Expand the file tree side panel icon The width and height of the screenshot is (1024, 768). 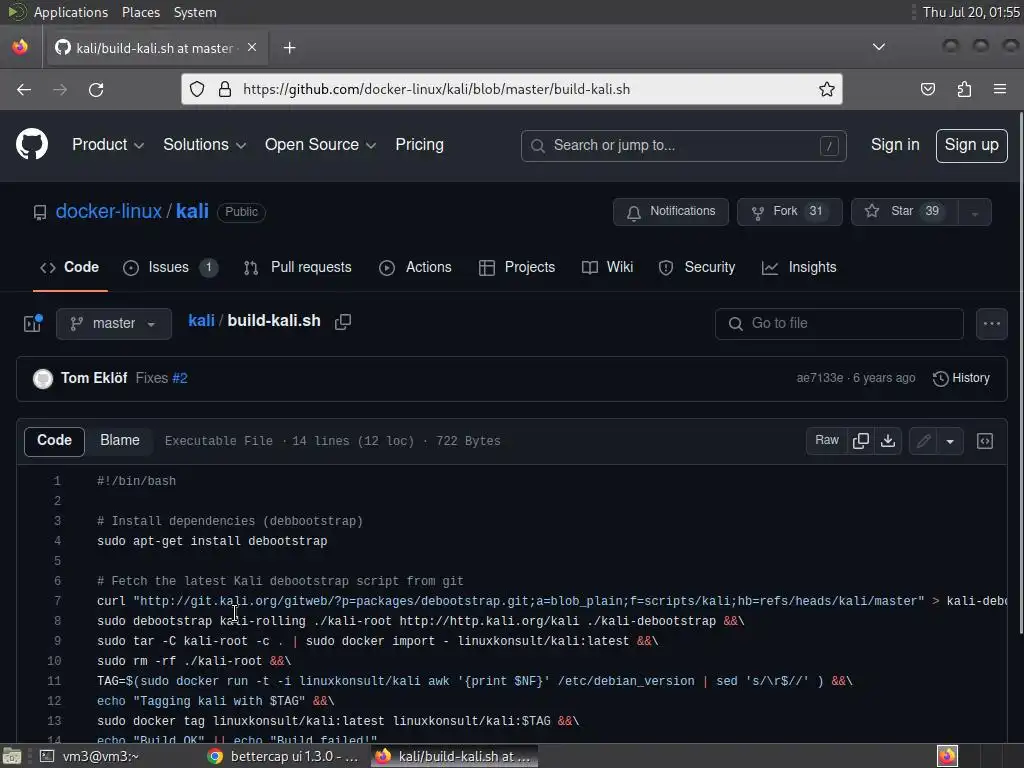33,323
